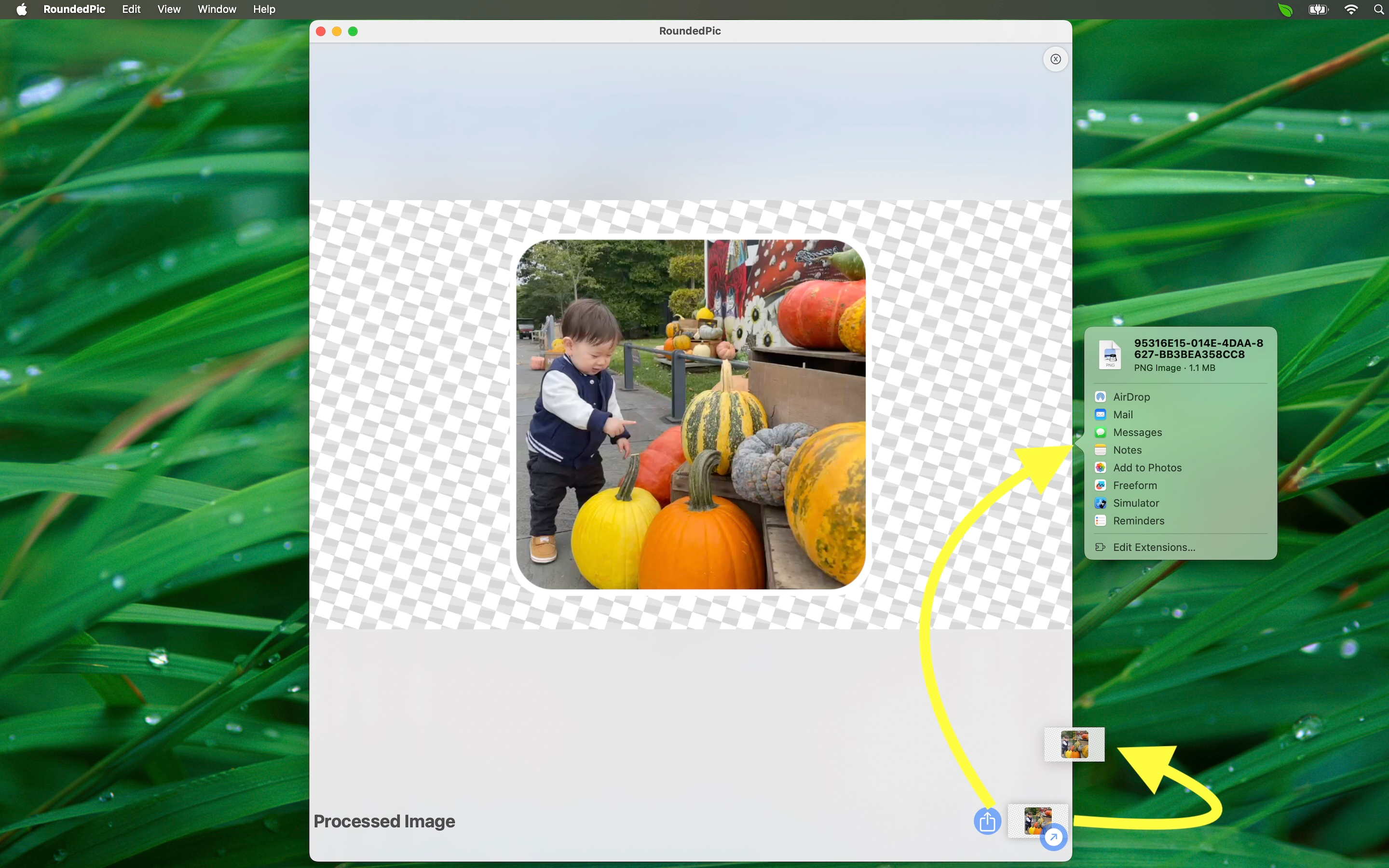Viewport: 1389px width, 868px height.
Task: Click the RoundedPic window title
Action: coord(690,31)
